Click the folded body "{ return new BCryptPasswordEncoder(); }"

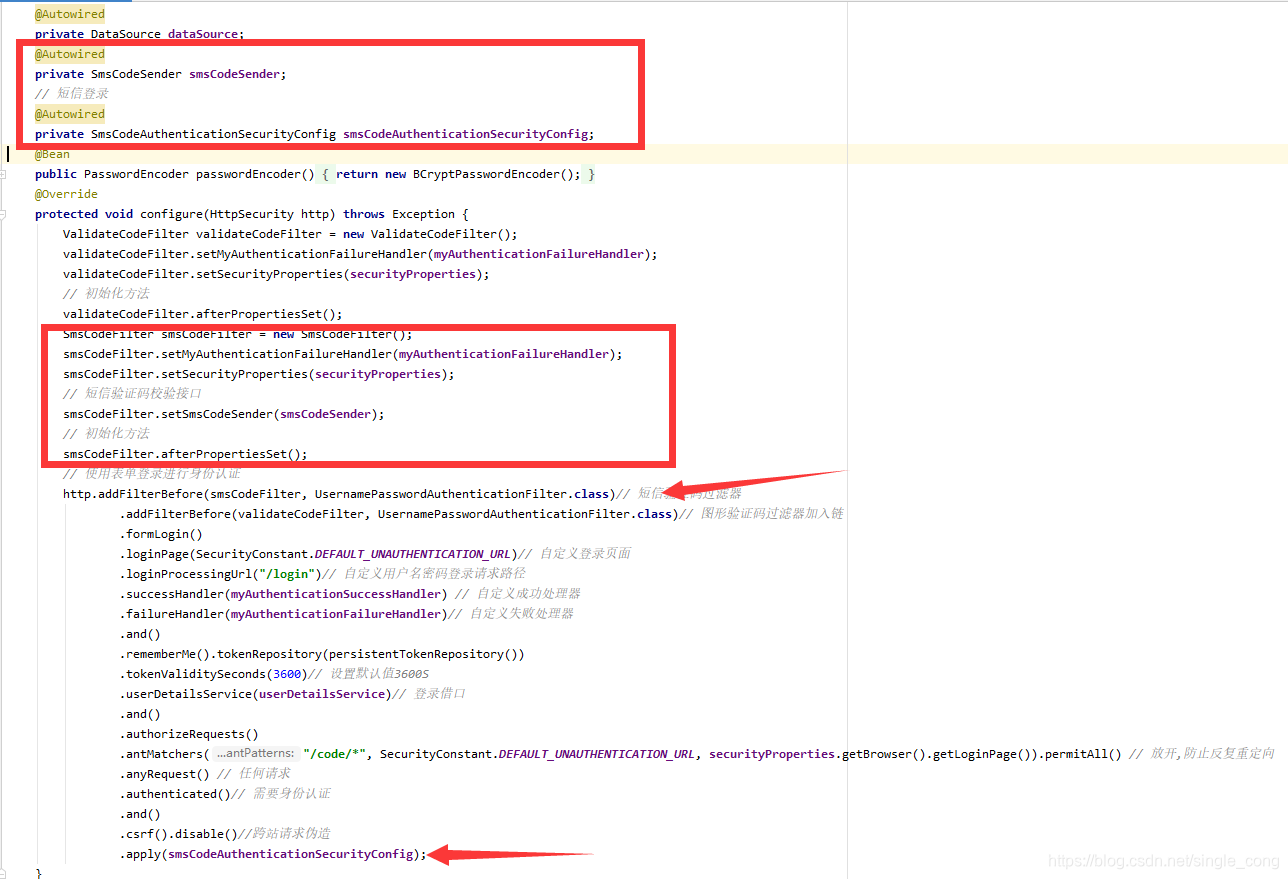(457, 174)
